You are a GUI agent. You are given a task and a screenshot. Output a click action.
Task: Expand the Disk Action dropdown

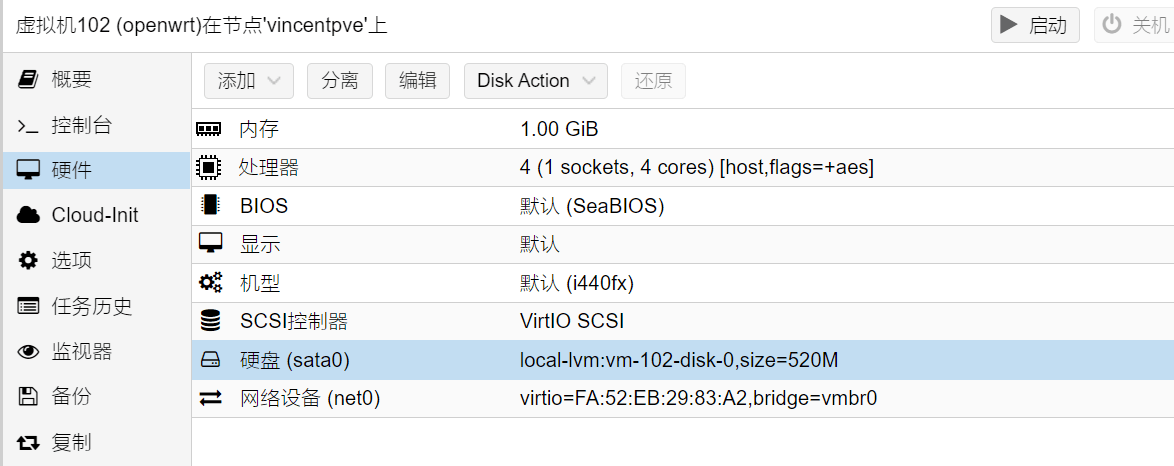point(535,81)
